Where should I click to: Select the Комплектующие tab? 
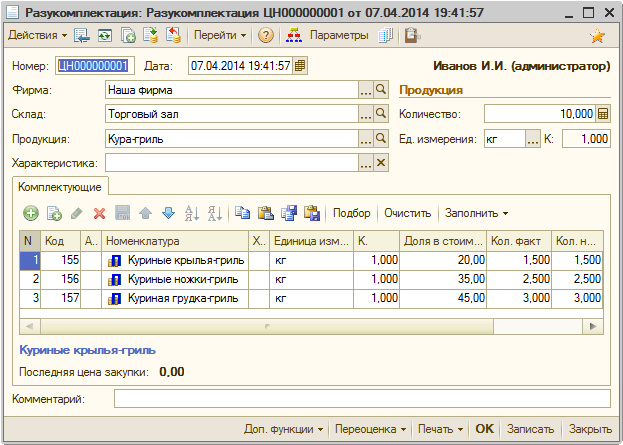[59, 187]
